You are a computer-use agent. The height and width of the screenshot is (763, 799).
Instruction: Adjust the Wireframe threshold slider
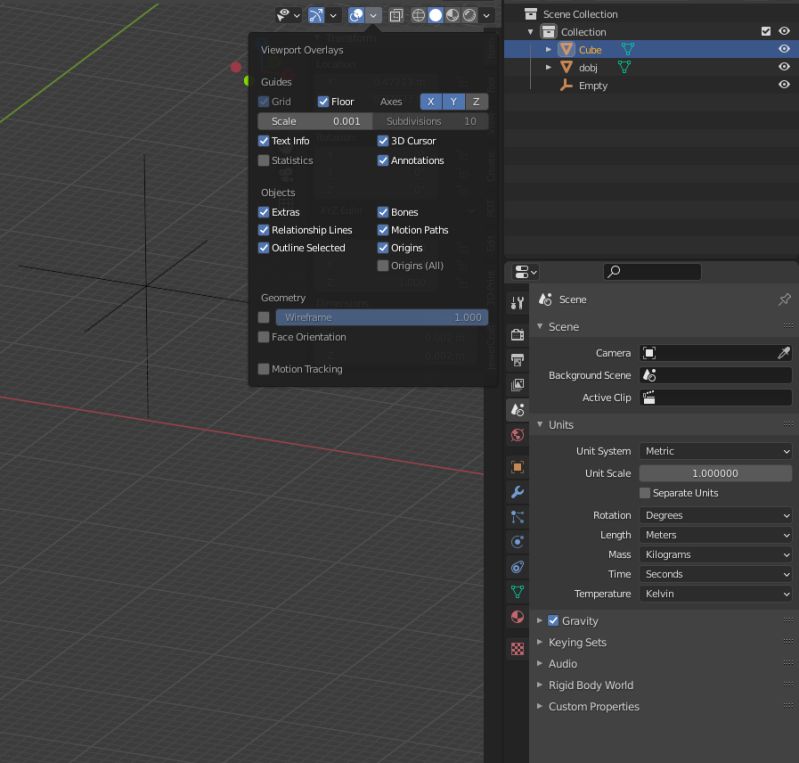pyautogui.click(x=382, y=317)
